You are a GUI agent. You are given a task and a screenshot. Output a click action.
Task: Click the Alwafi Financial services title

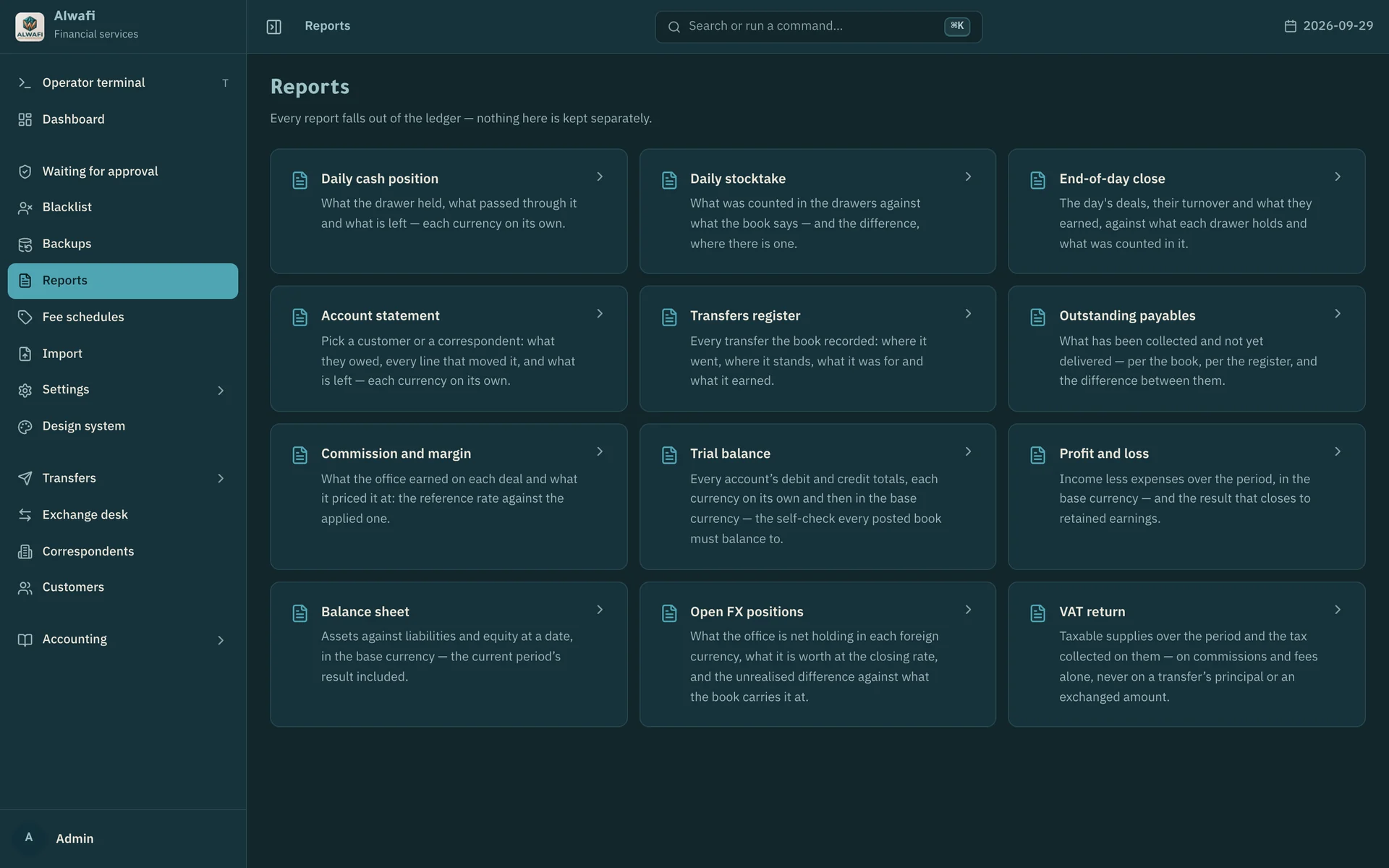(x=95, y=25)
